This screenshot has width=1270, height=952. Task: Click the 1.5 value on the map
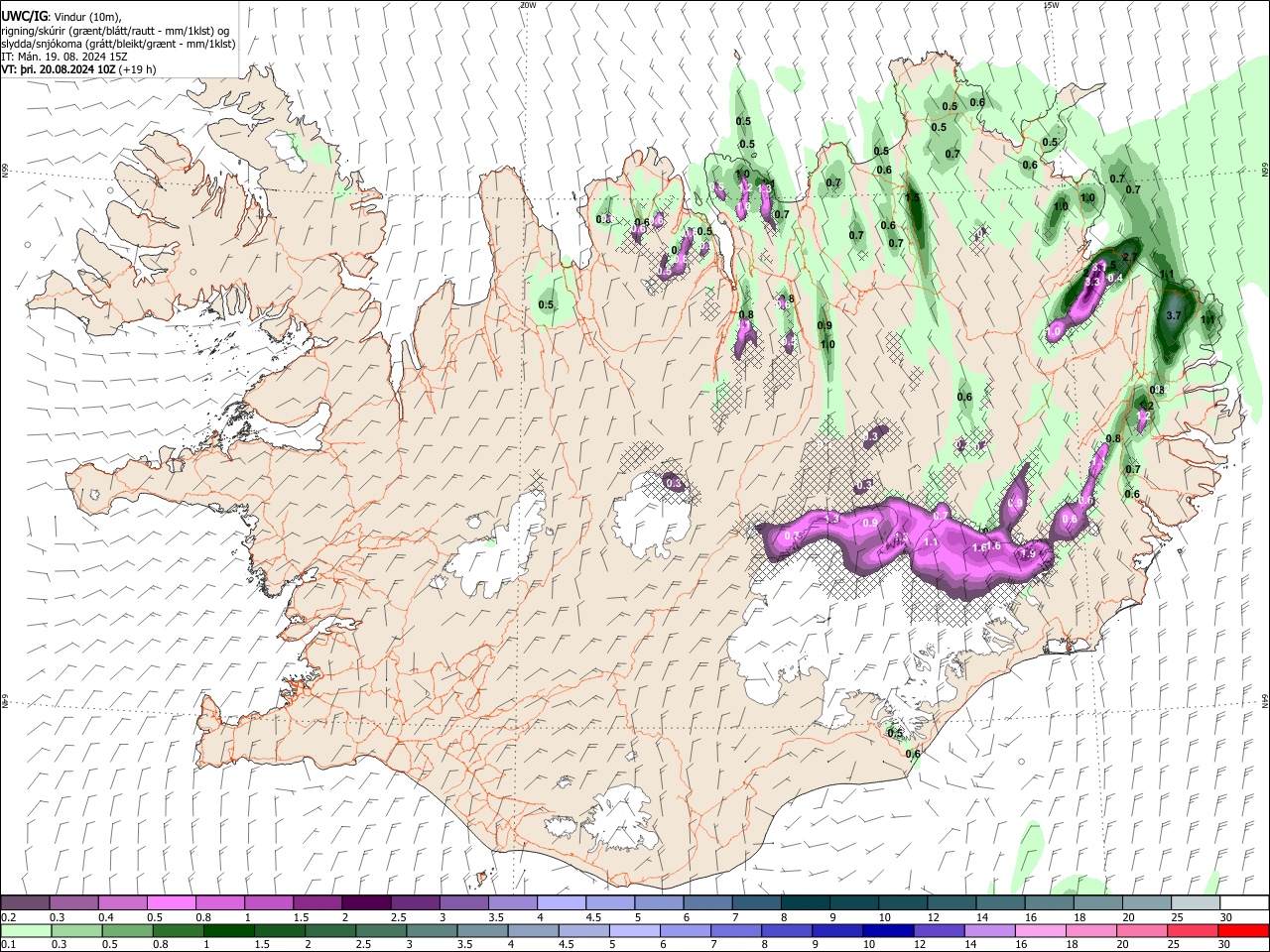(913, 197)
